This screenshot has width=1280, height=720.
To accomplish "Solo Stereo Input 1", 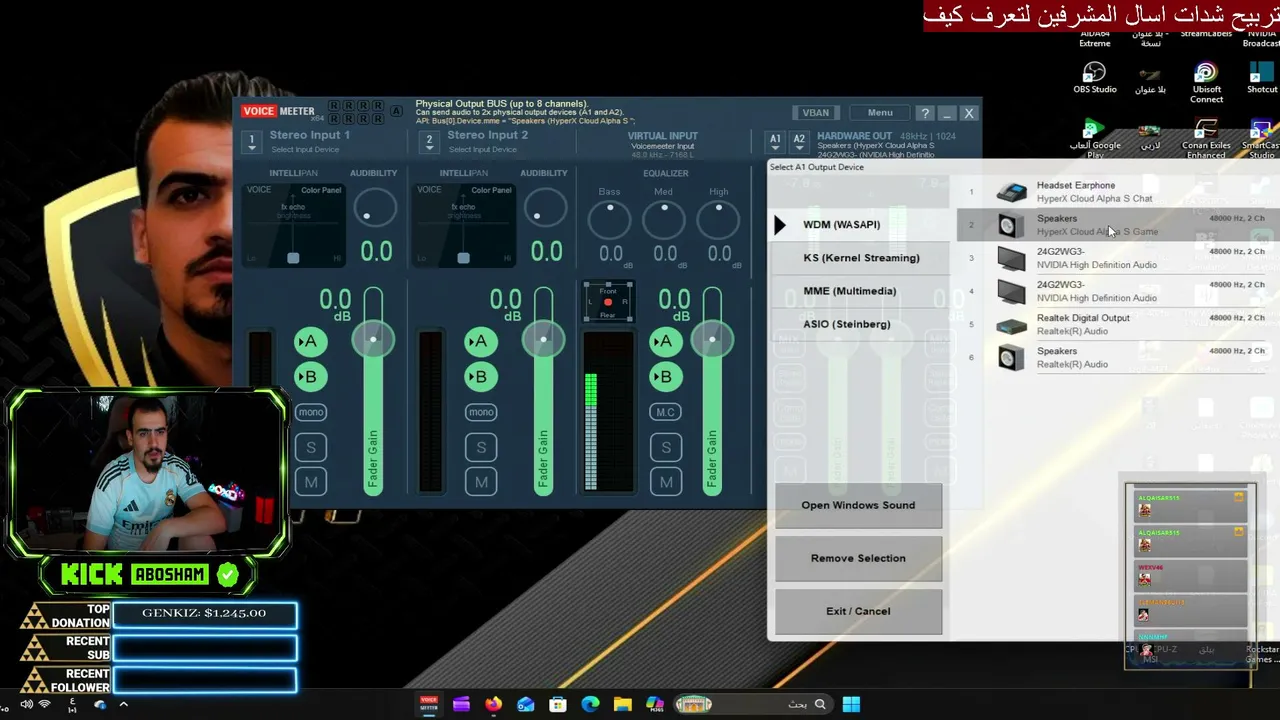I will point(311,447).
